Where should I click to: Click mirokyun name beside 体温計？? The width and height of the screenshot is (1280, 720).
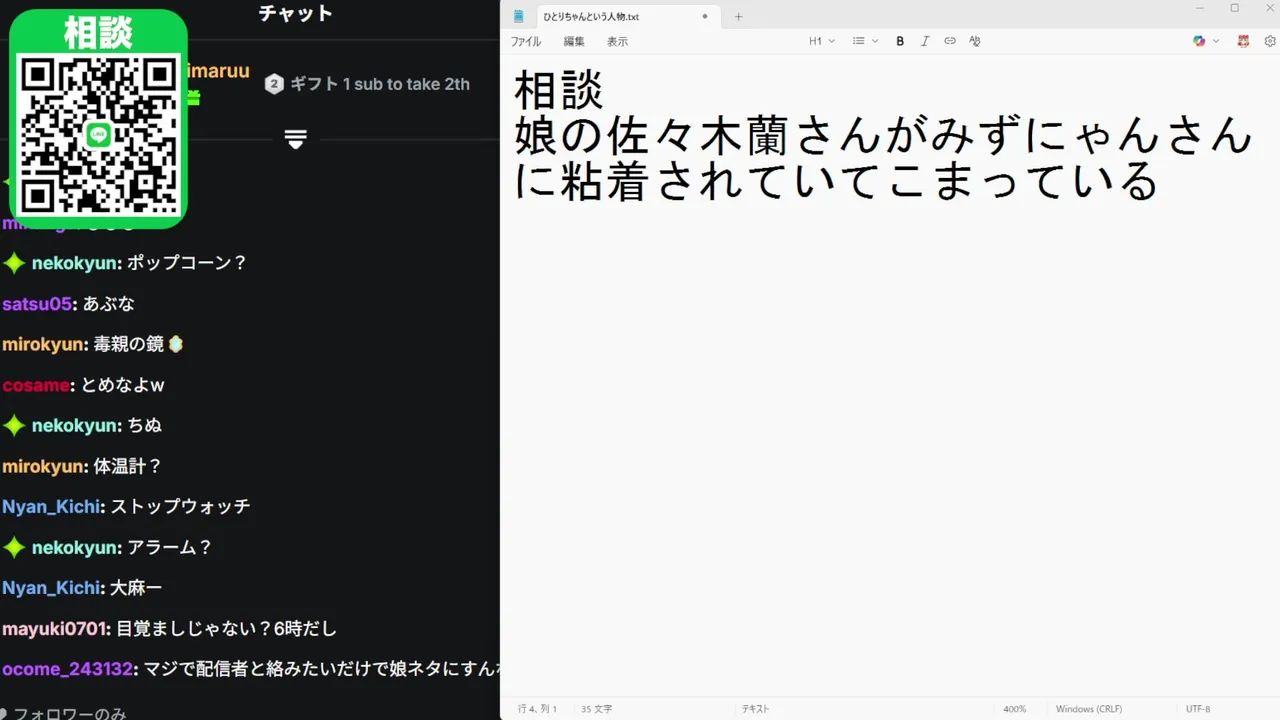pyautogui.click(x=44, y=466)
